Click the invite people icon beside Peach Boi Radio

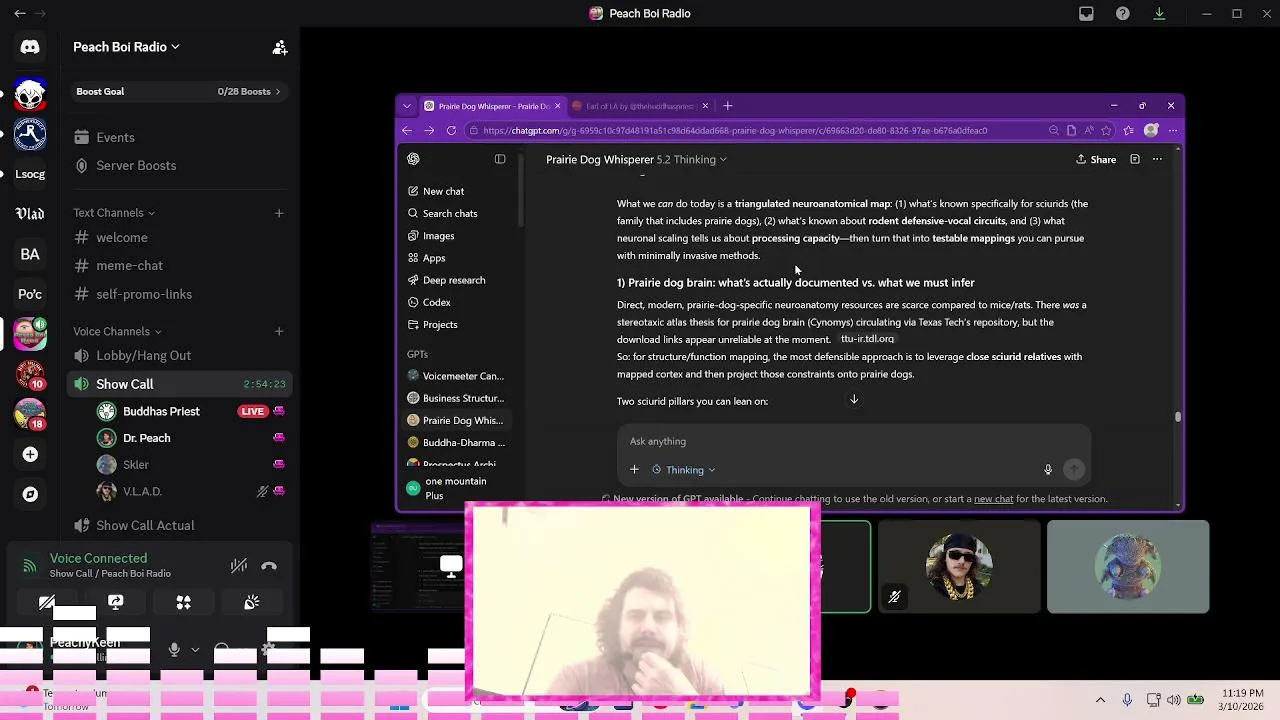pyautogui.click(x=280, y=47)
